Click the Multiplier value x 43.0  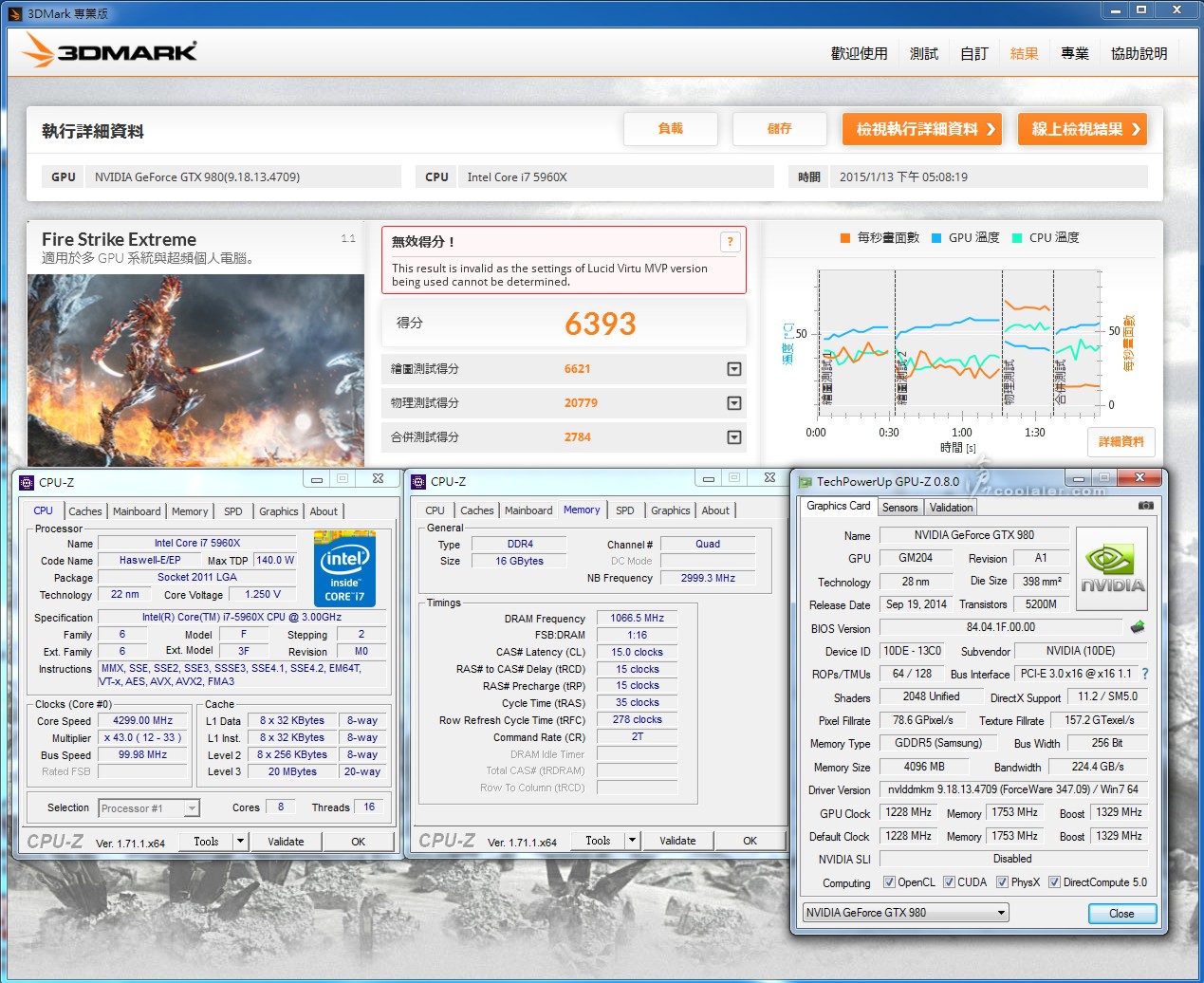click(142, 738)
